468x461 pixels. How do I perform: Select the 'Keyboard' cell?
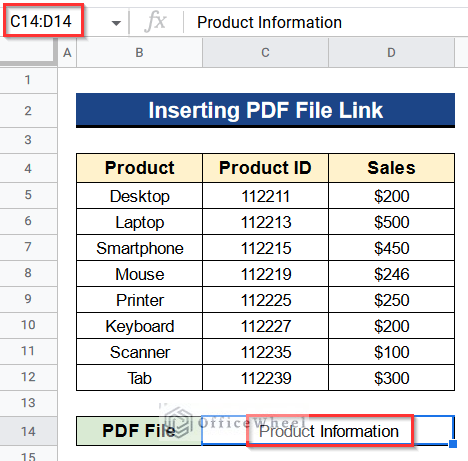[139, 326]
